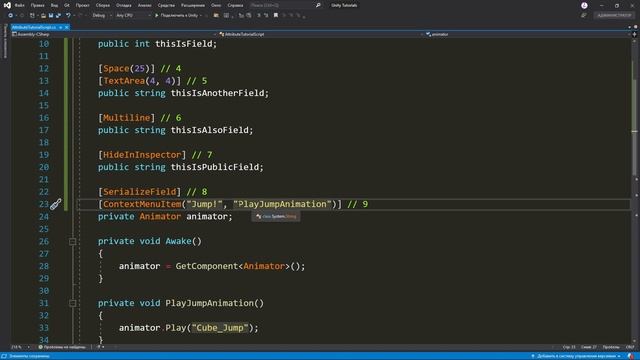Click the bookmark toolbar icon
Screen dimensions: 640x360
pos(276,16)
